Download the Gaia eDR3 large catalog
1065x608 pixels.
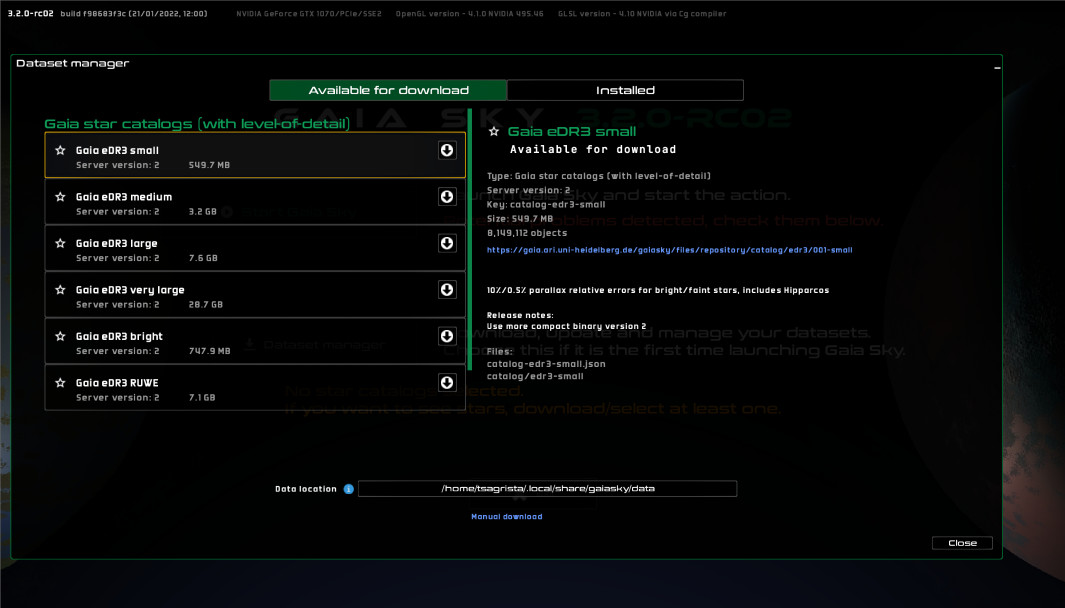[446, 243]
